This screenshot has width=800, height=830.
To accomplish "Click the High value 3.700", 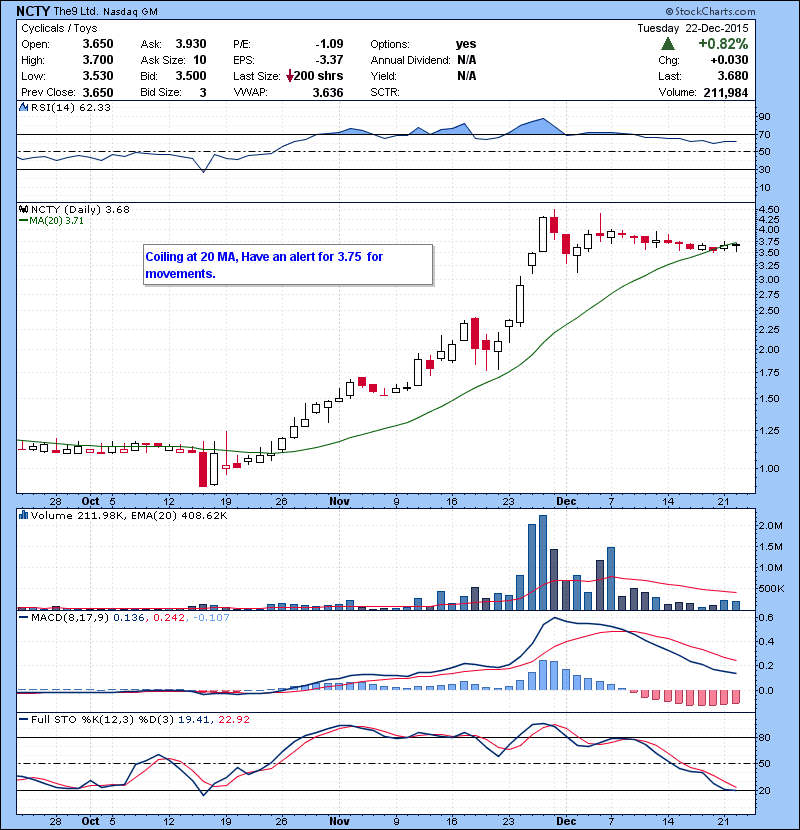I will (97, 60).
